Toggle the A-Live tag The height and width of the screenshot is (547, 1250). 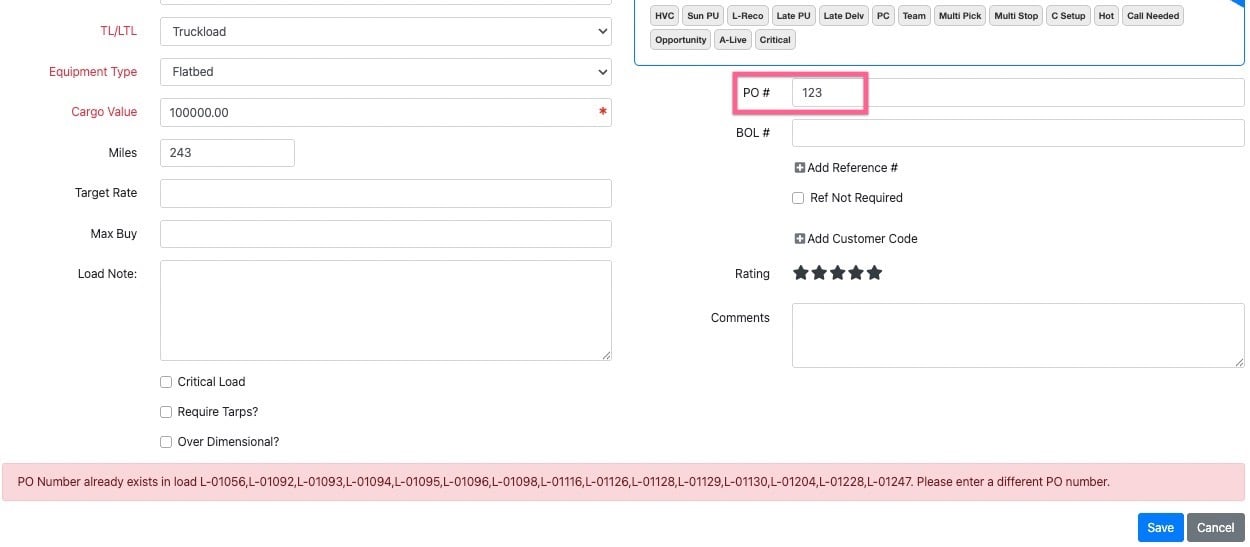(x=733, y=40)
